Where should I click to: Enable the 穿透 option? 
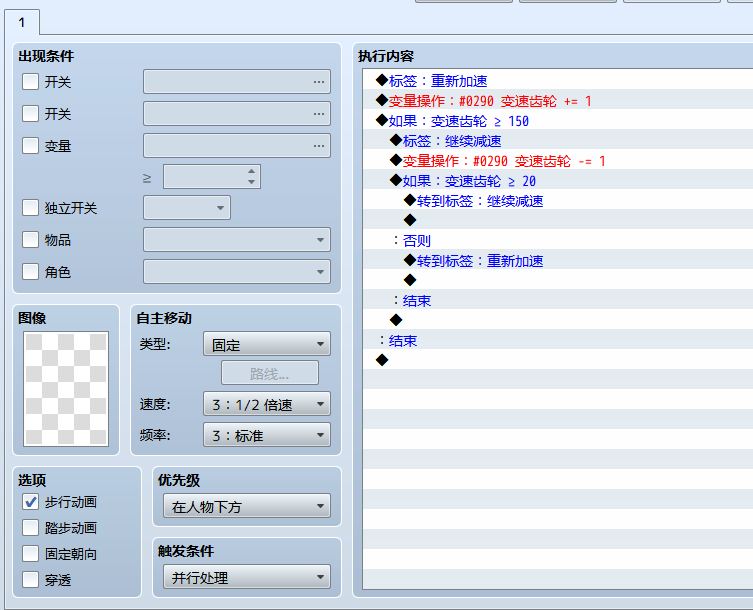(30, 579)
